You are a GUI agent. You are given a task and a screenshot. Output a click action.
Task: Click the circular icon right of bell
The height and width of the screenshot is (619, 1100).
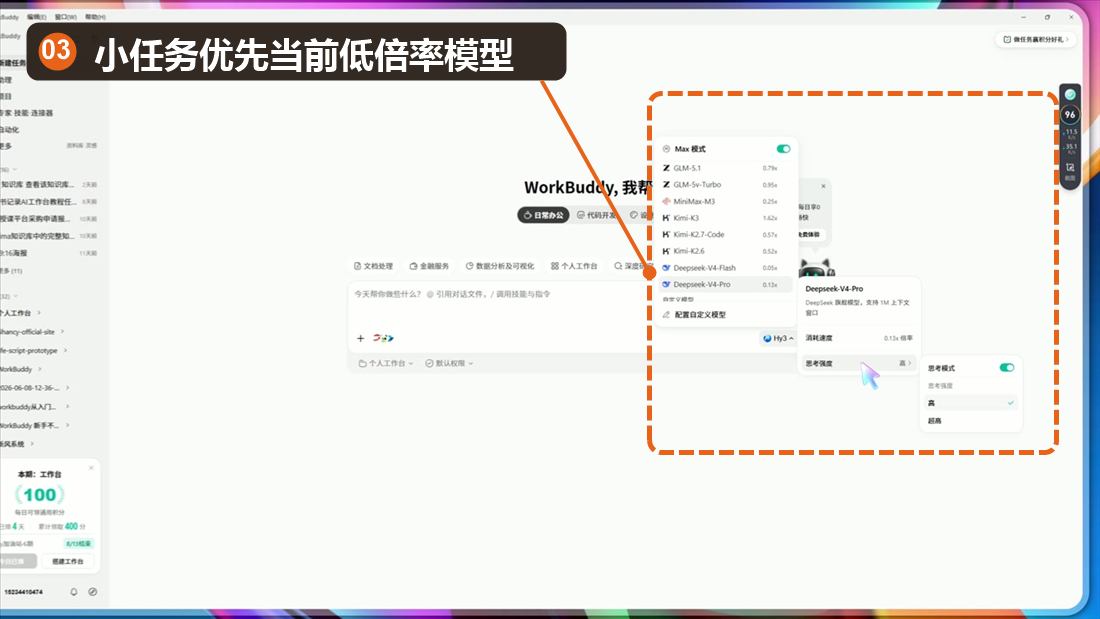coord(93,592)
